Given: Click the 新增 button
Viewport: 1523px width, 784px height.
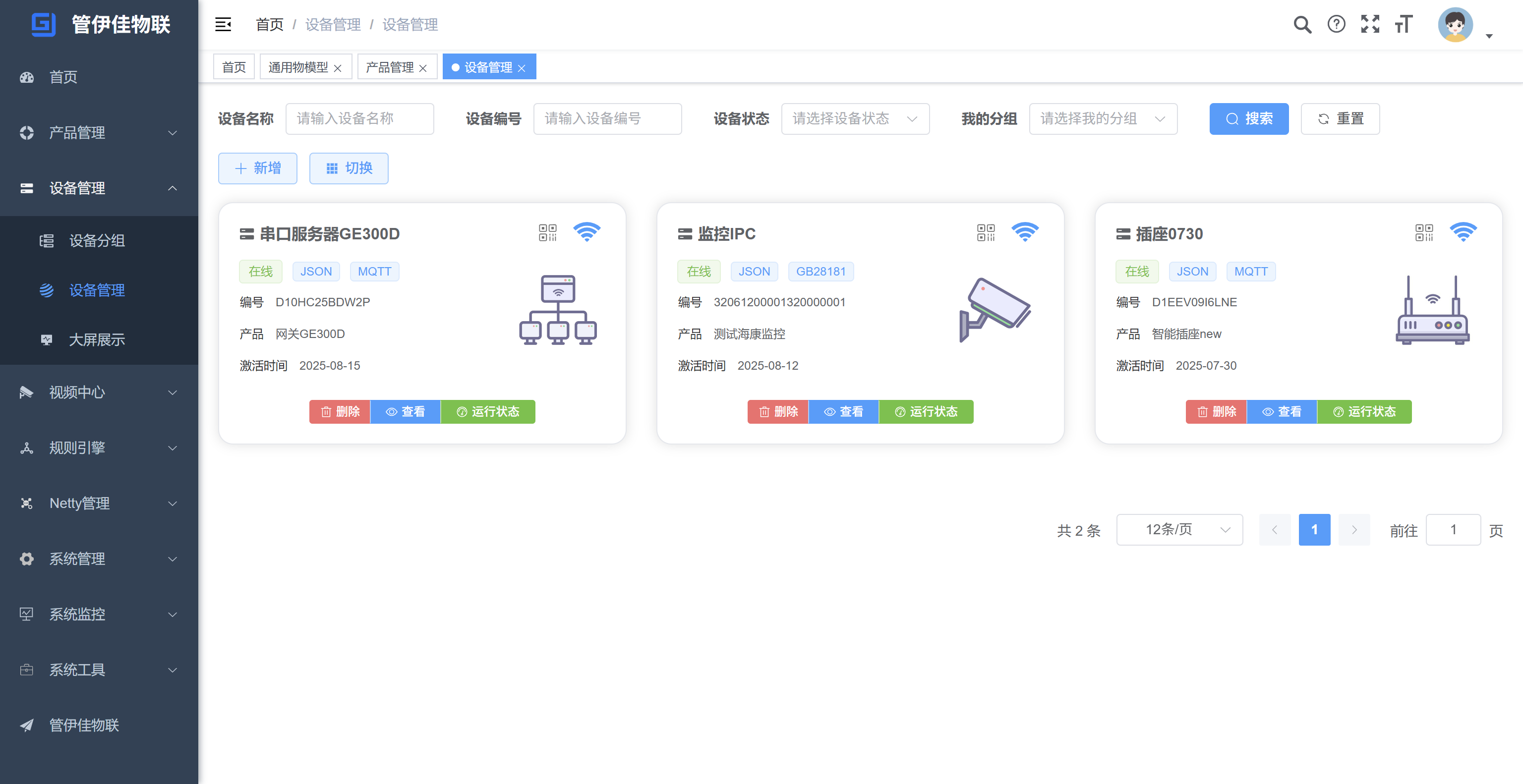Looking at the screenshot, I should [x=257, y=168].
